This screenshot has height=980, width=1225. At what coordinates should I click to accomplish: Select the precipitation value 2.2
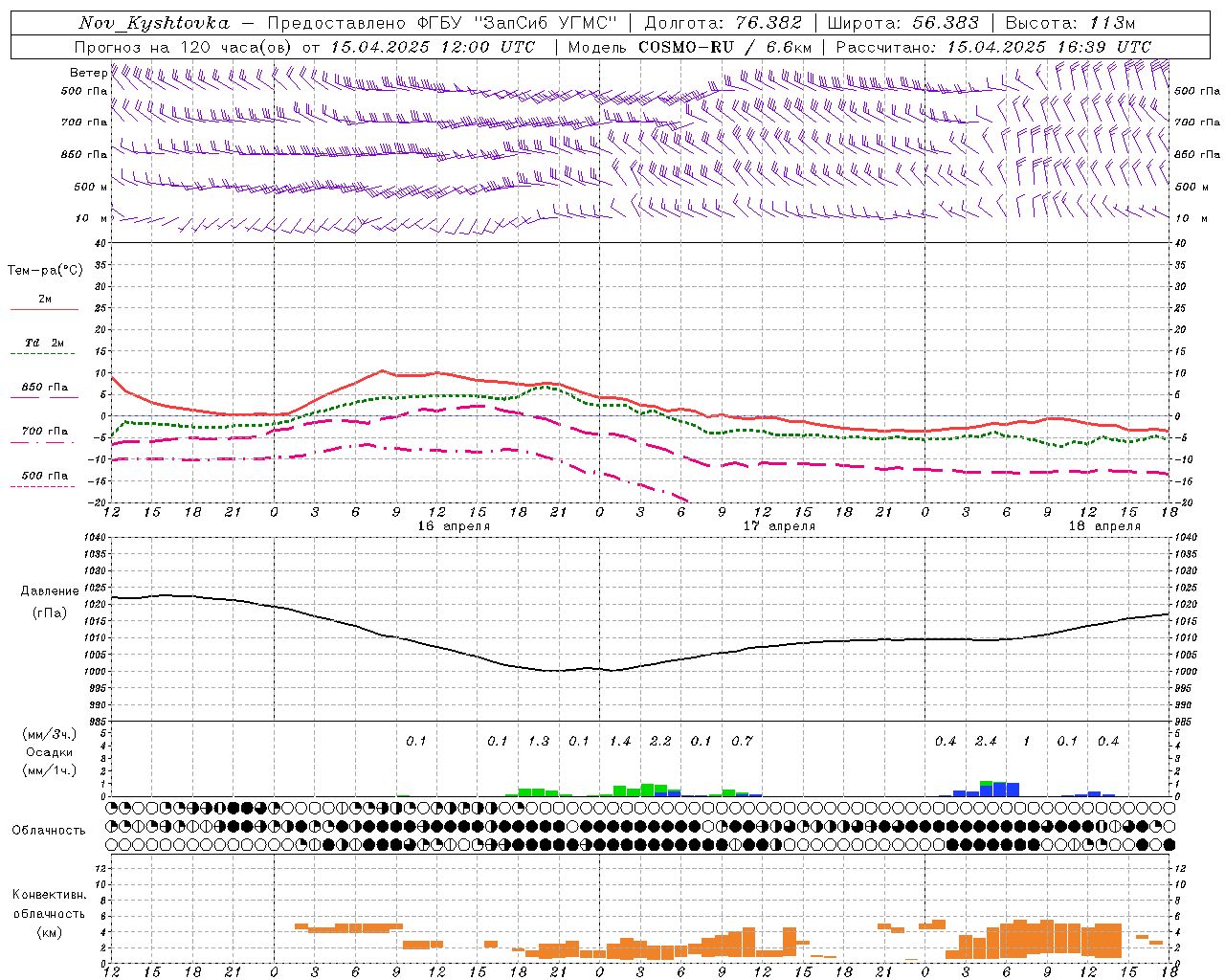(x=660, y=742)
